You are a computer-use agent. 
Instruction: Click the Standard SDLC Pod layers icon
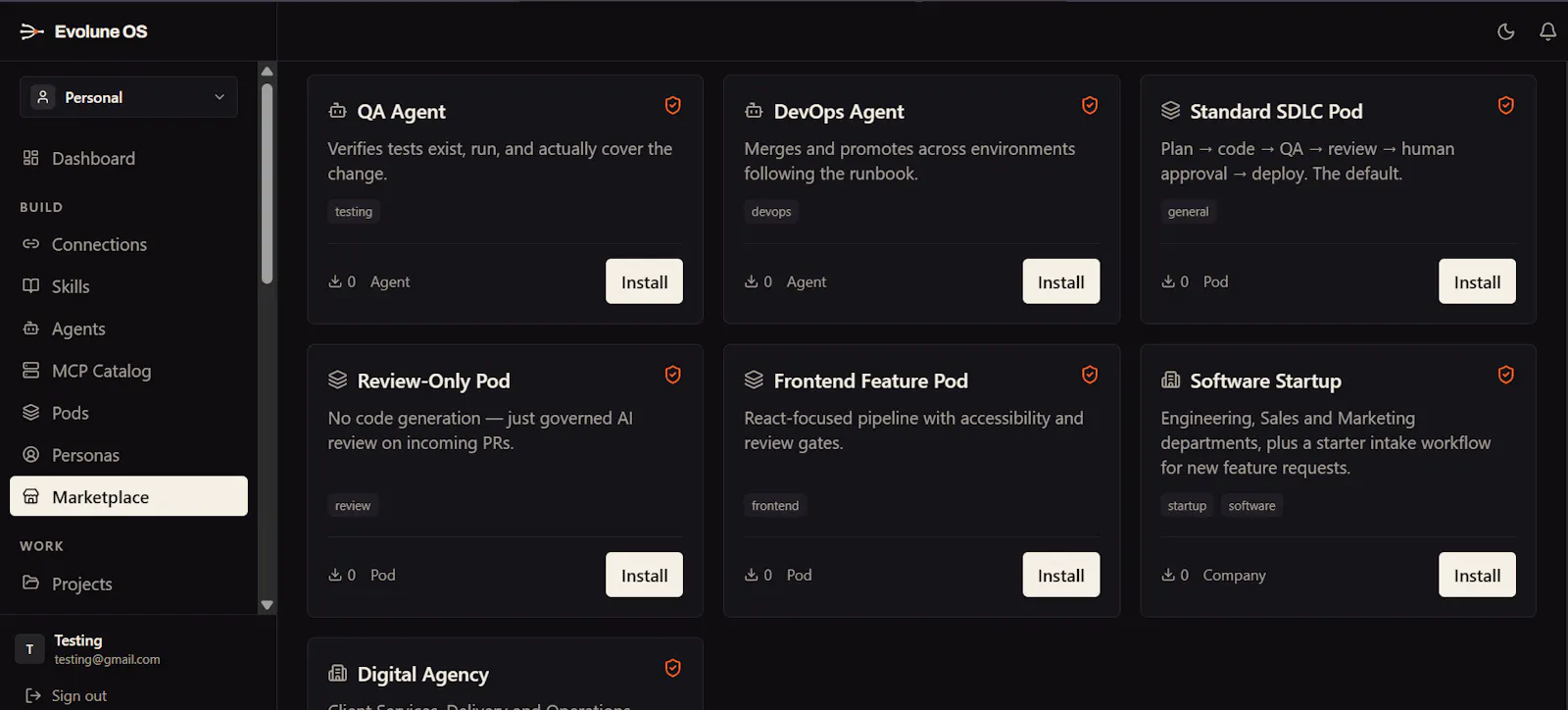click(1170, 111)
